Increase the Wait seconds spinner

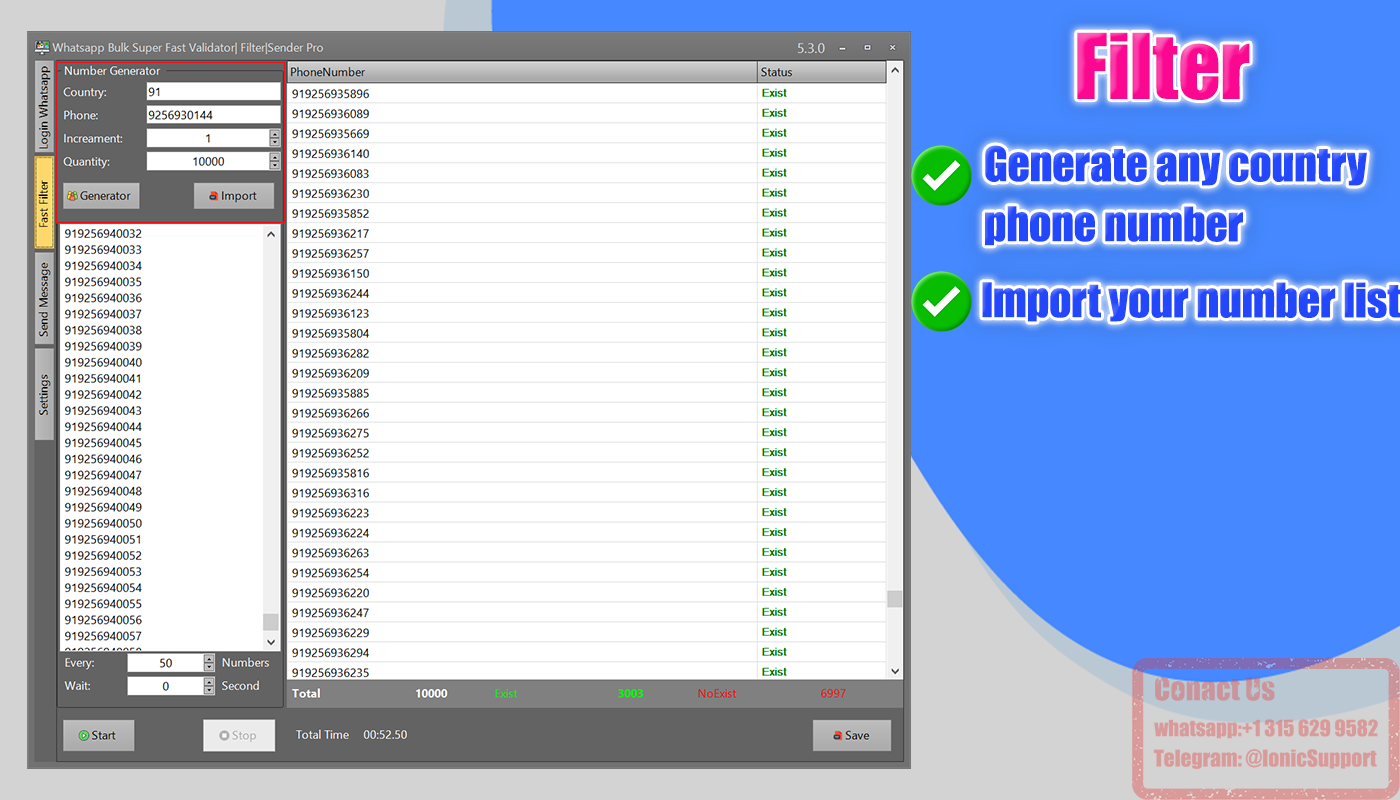coord(209,682)
